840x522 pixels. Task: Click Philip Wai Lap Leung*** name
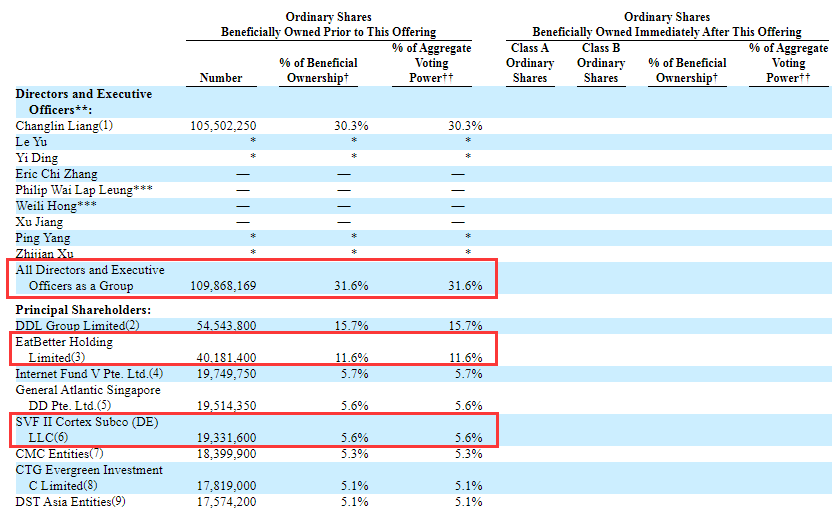(x=84, y=190)
